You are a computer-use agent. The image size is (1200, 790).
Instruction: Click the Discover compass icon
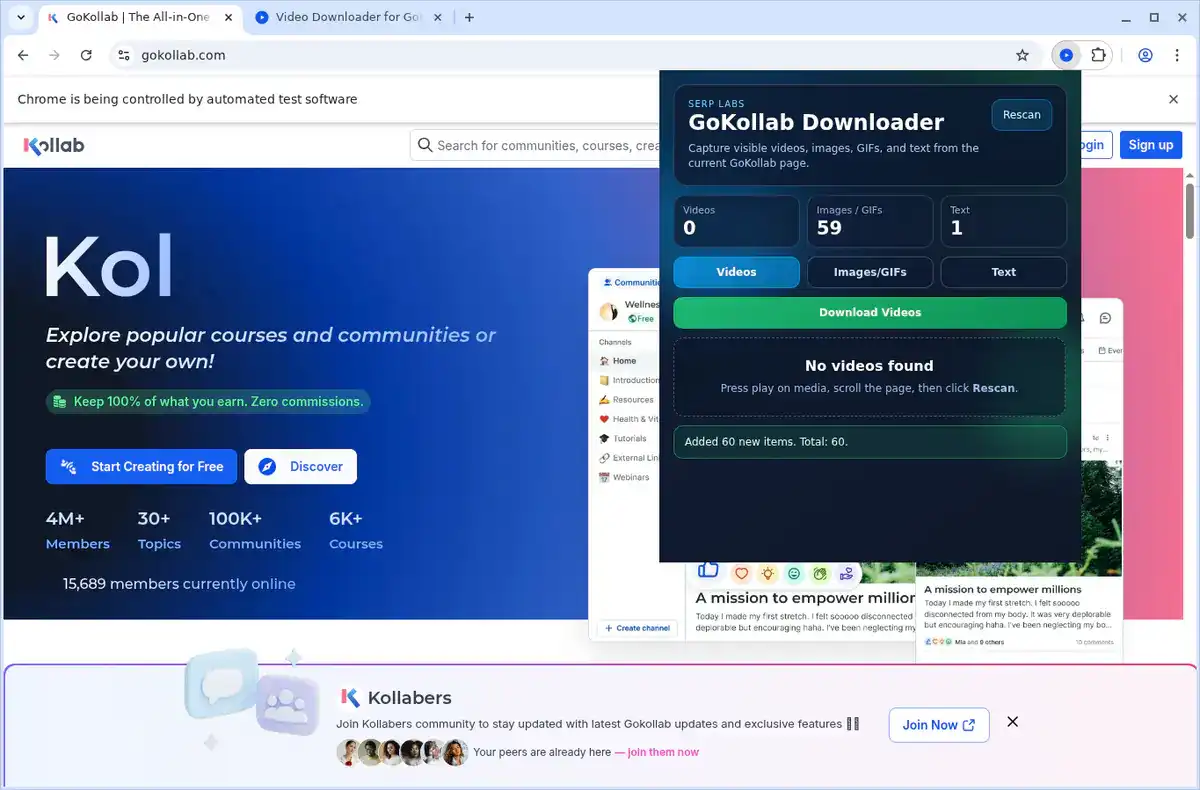267,467
